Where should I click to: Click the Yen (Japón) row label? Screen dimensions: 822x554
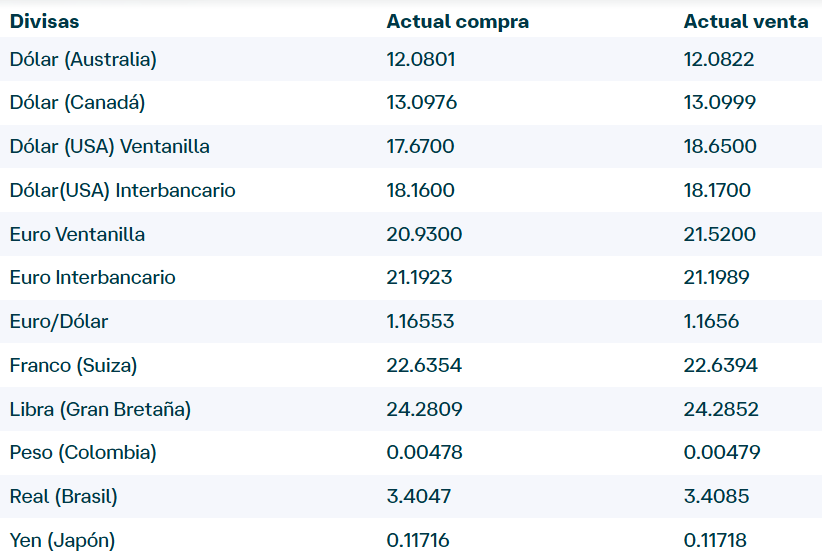pyautogui.click(x=62, y=540)
